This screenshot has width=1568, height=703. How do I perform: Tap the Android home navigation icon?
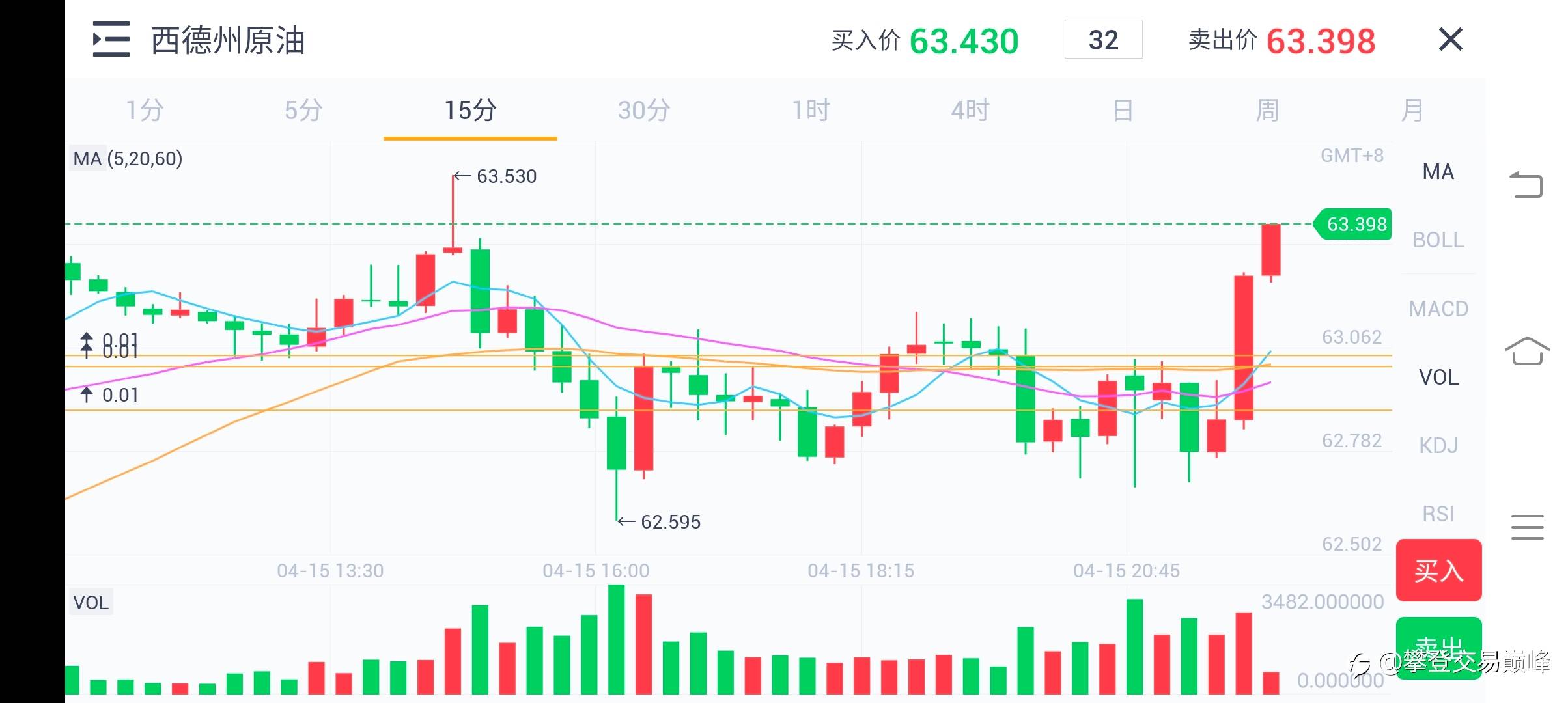click(x=1526, y=351)
